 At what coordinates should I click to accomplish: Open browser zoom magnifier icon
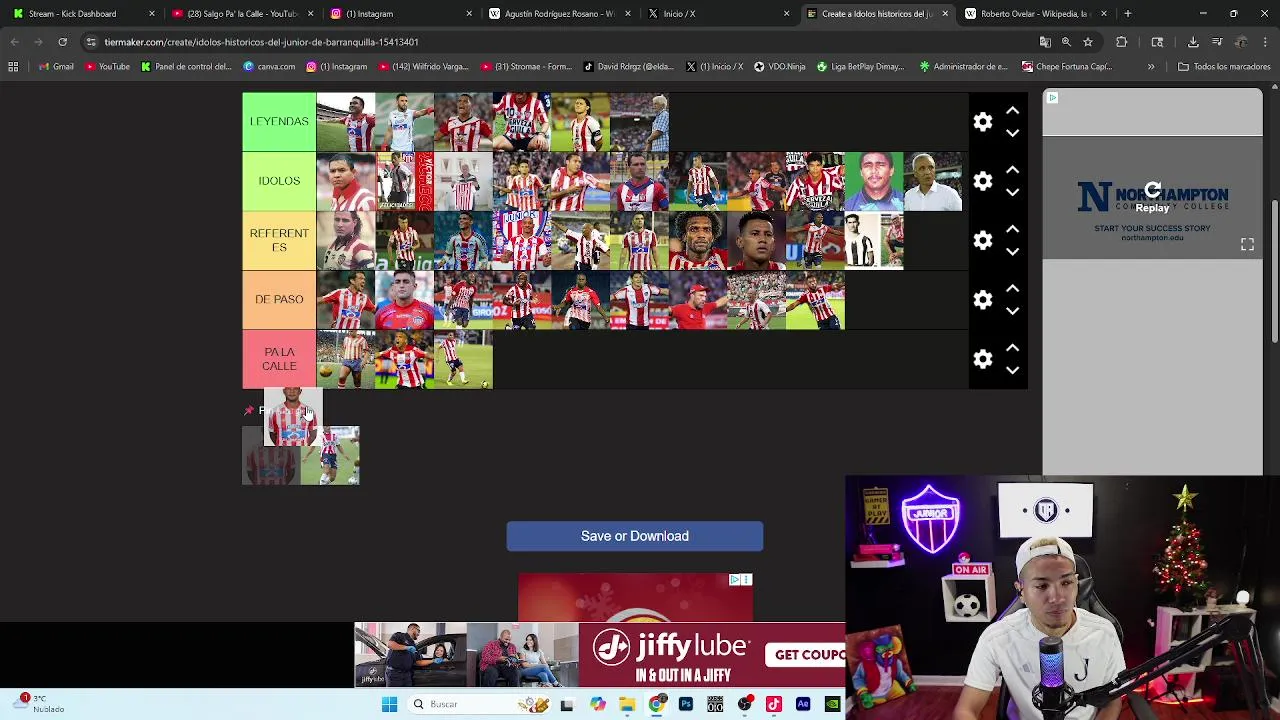coord(1066,42)
